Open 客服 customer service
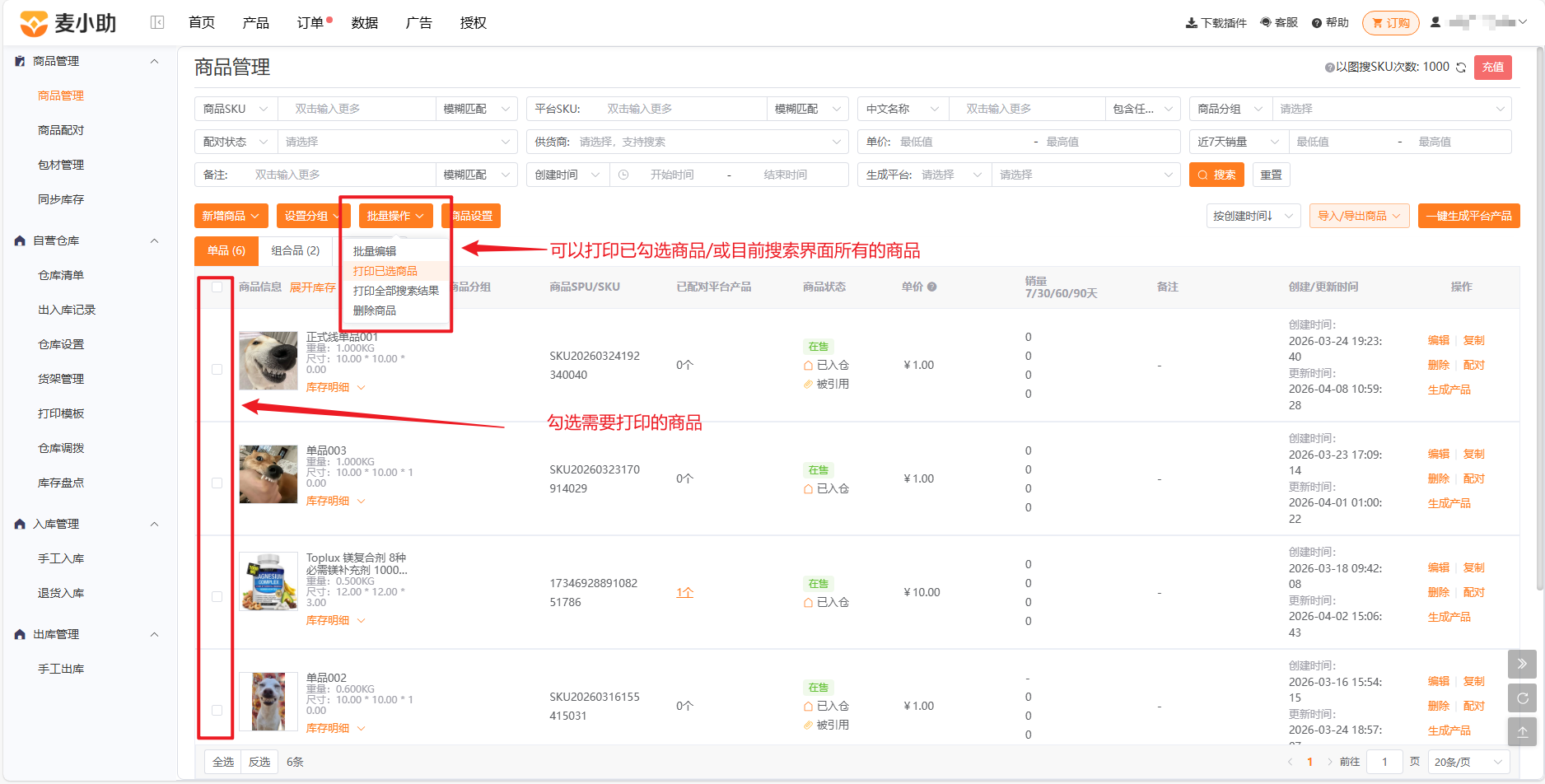This screenshot has width=1545, height=784. coord(1278,23)
